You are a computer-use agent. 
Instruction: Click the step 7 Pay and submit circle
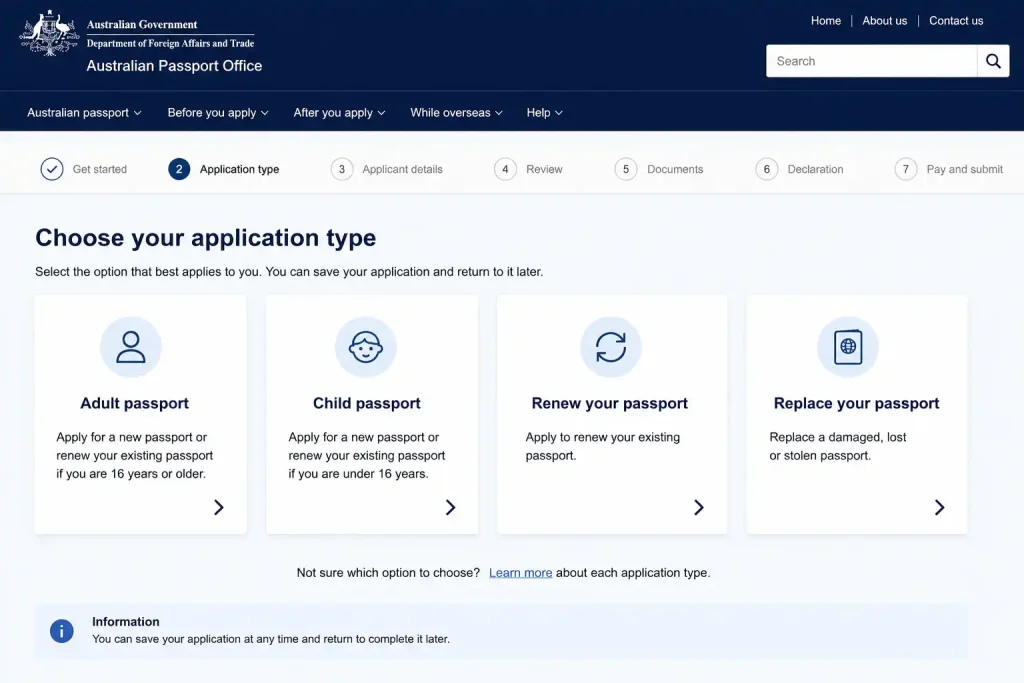[x=906, y=169]
